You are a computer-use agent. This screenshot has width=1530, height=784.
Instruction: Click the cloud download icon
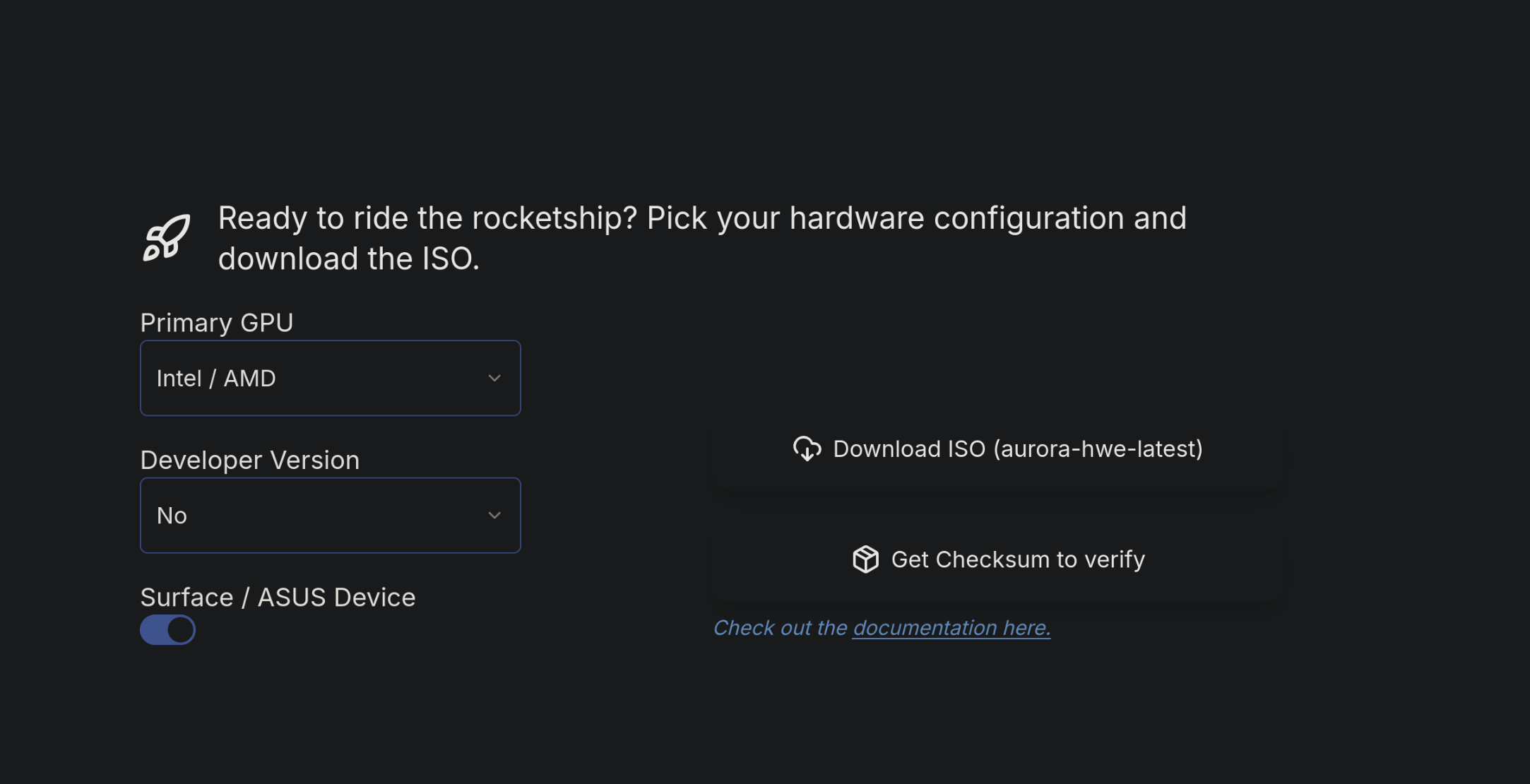[807, 449]
